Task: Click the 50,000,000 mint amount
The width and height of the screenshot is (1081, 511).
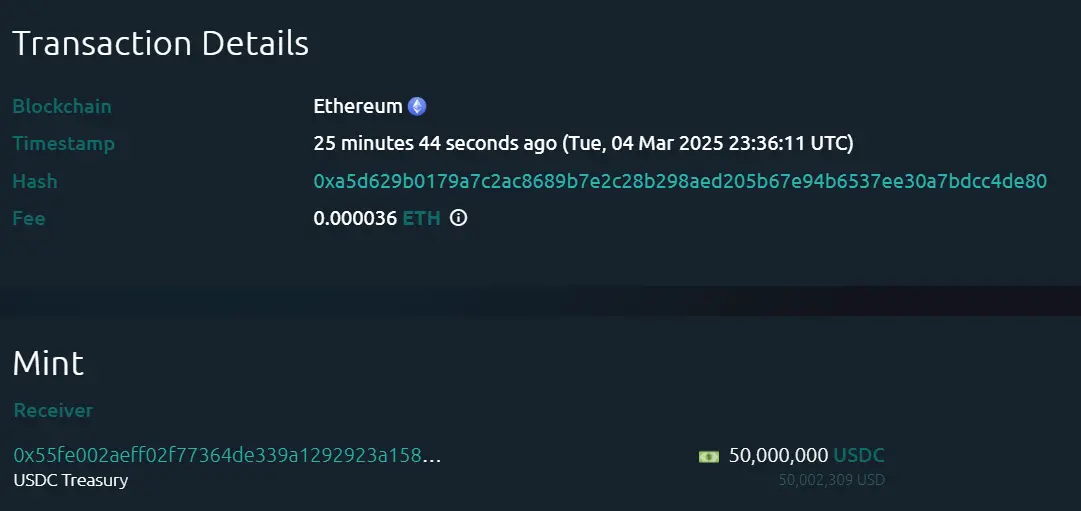Action: (778, 456)
